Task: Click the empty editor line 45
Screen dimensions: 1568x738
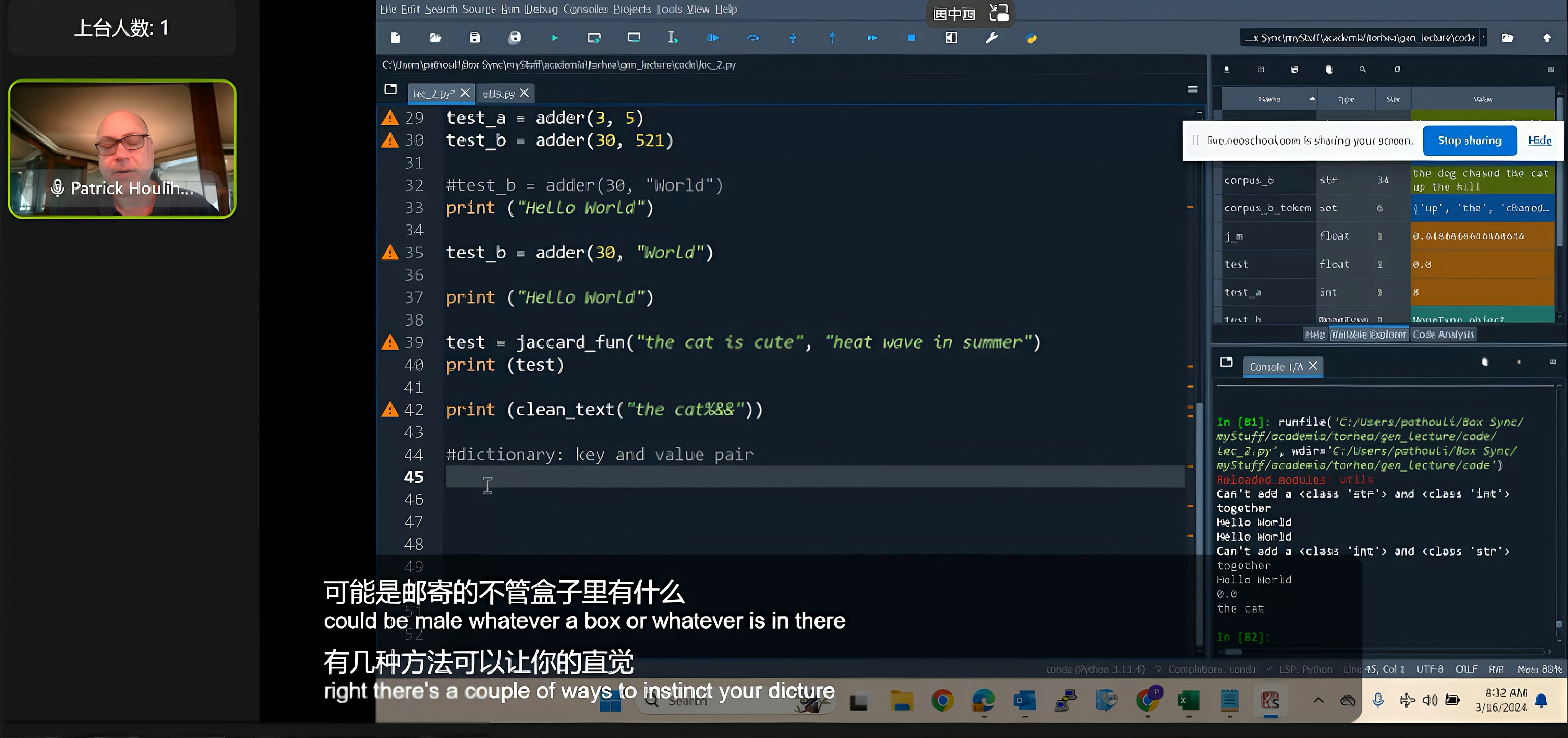Action: point(815,477)
